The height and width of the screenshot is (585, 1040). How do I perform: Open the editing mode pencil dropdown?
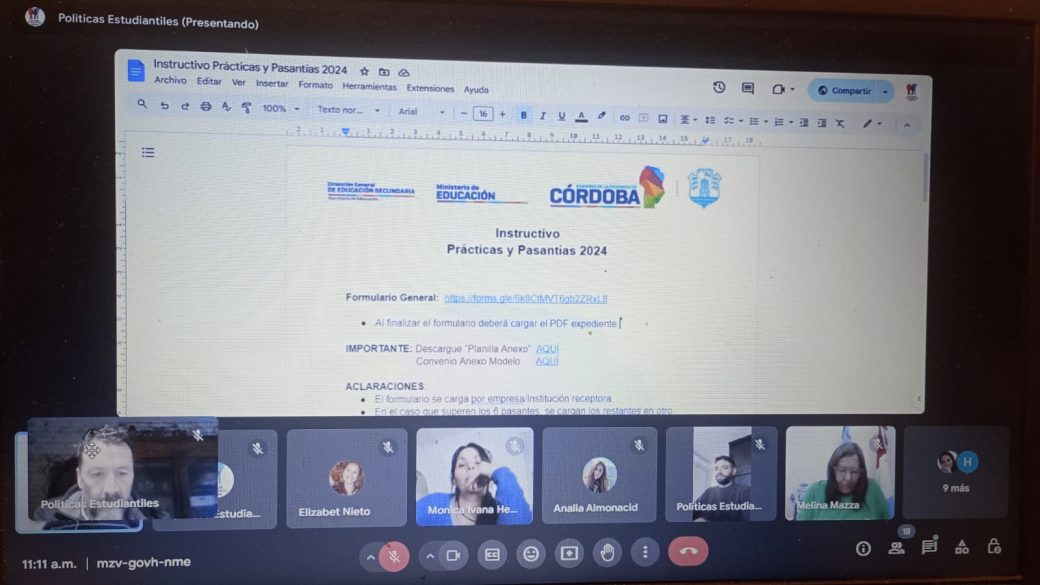(x=872, y=124)
